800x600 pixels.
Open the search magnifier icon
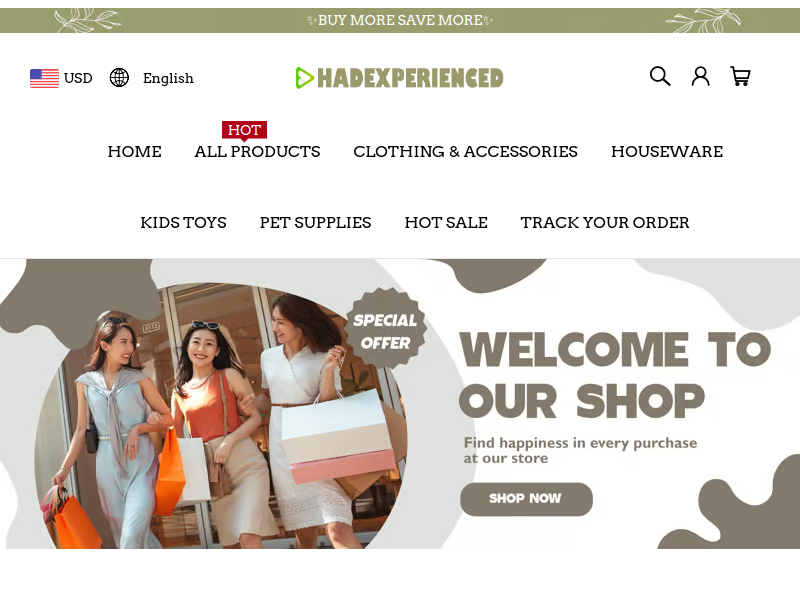(660, 77)
